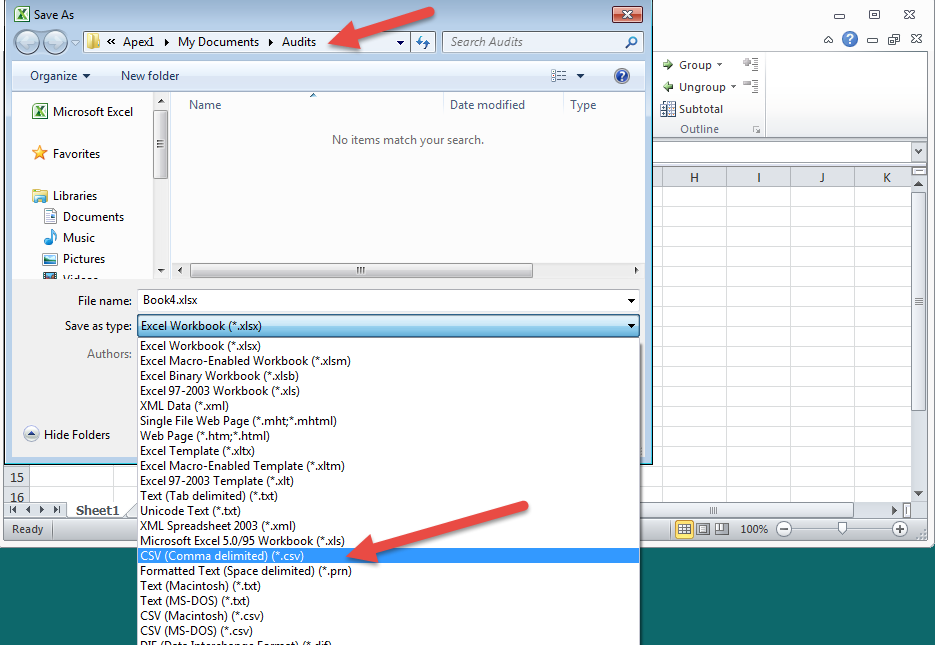
Task: Click the Normal view icon in status bar
Action: 684,529
